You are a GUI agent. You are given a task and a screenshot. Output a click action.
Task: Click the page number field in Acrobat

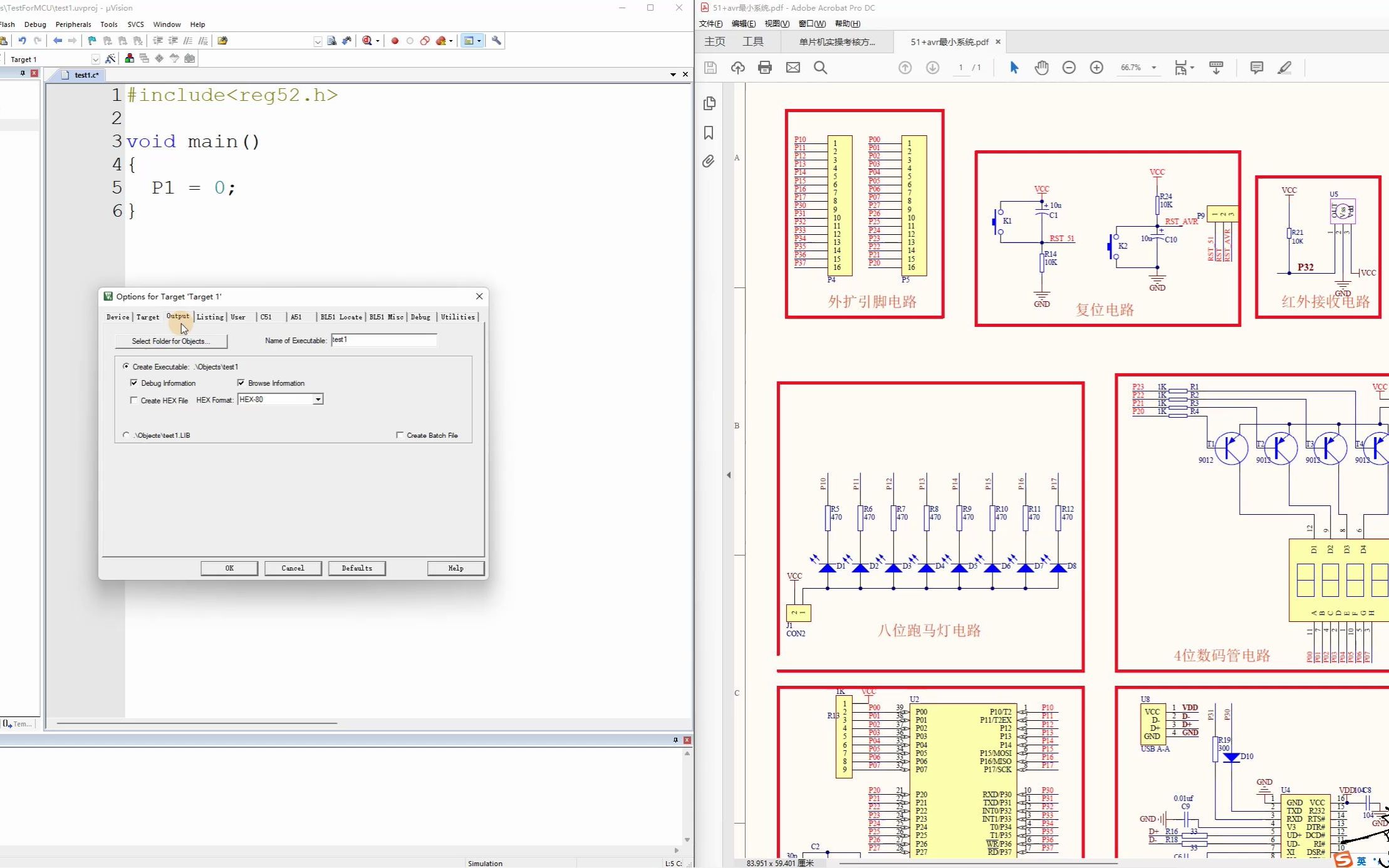(x=960, y=68)
